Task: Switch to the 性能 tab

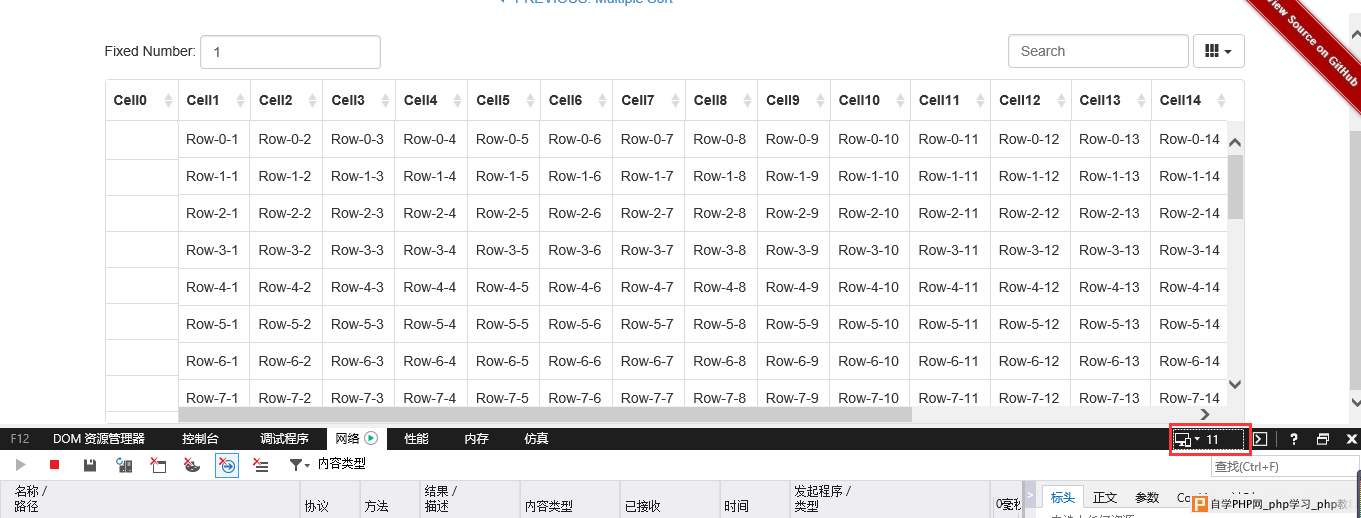Action: (x=416, y=439)
